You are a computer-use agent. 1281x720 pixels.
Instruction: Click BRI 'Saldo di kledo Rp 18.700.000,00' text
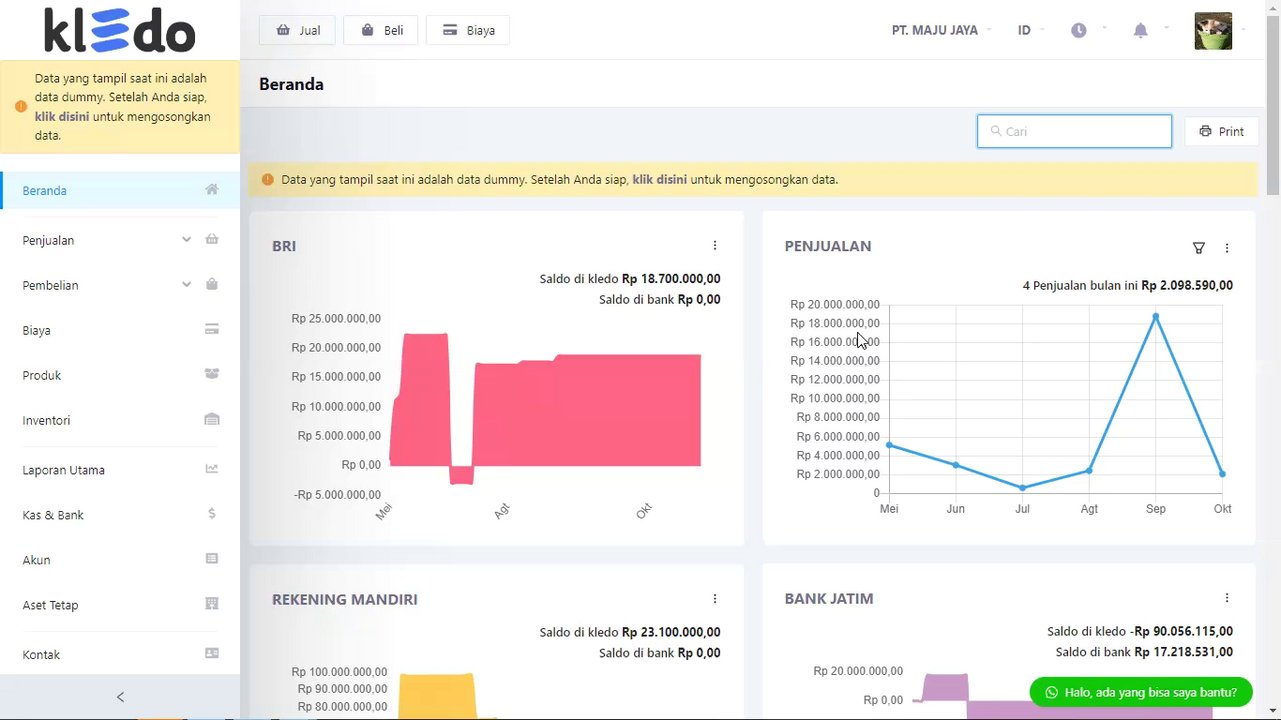pos(630,279)
